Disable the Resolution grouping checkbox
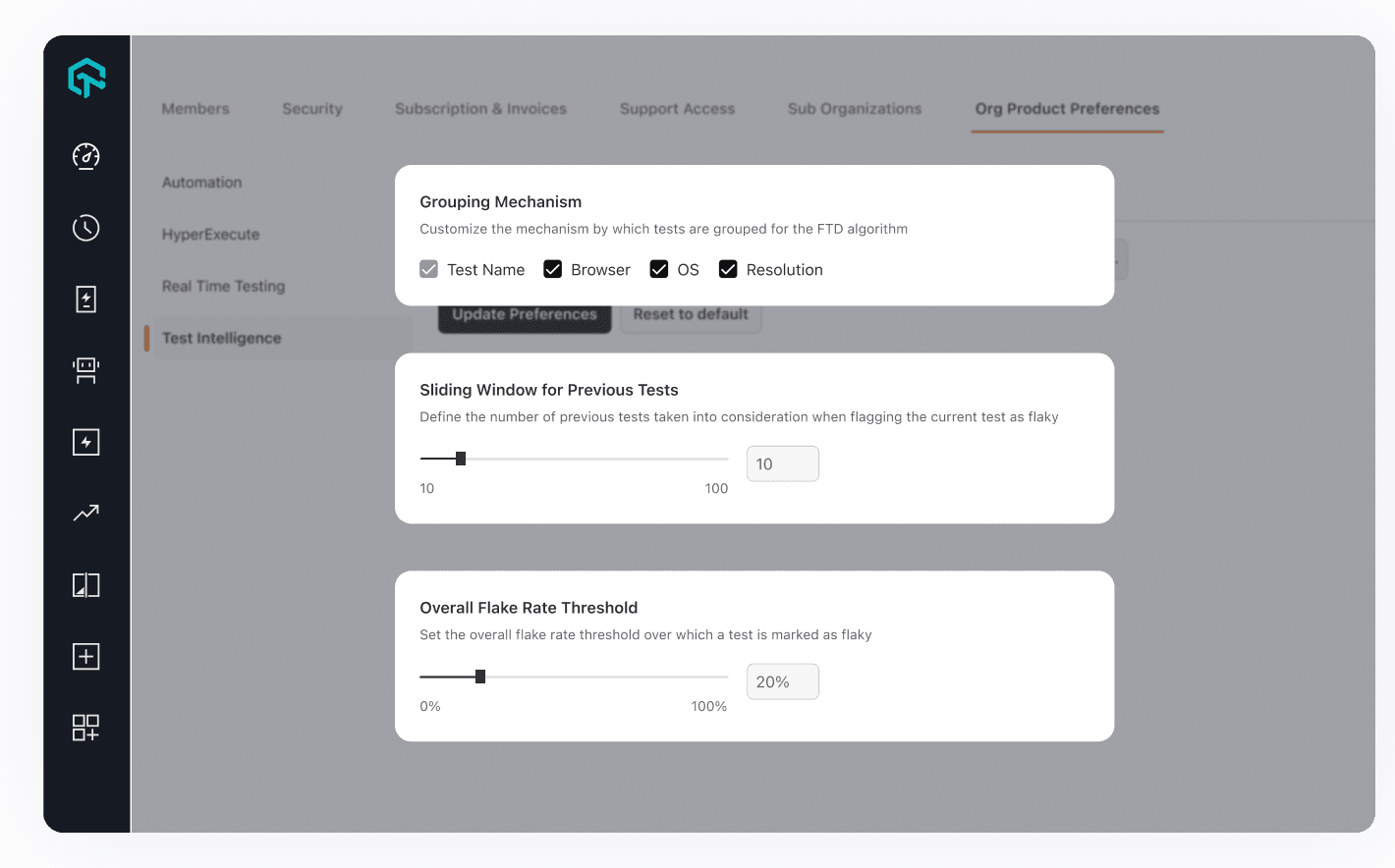1395x868 pixels. [x=728, y=268]
